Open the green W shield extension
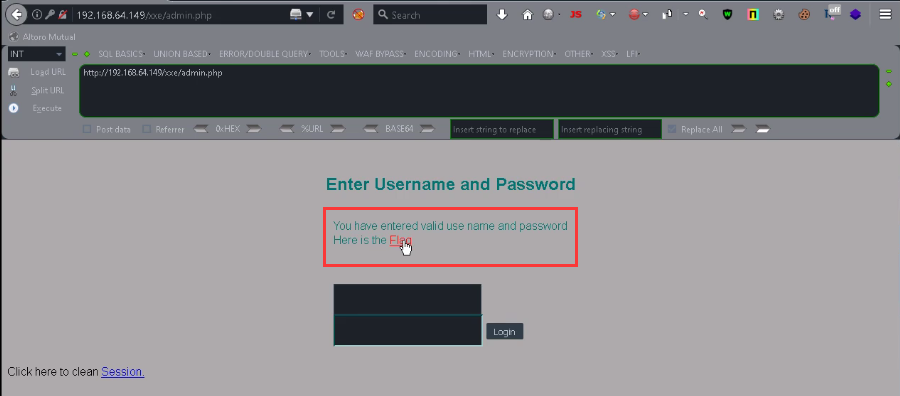The image size is (900, 396). point(727,15)
